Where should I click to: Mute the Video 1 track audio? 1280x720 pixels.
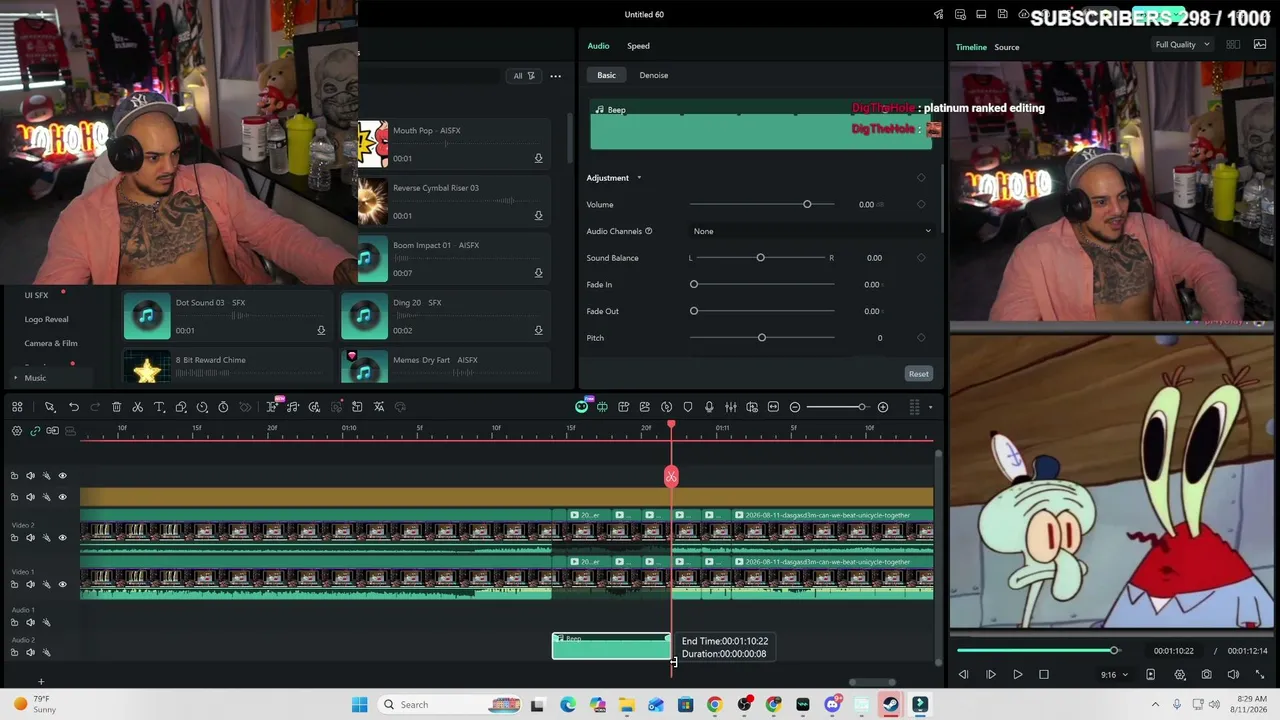click(x=30, y=585)
